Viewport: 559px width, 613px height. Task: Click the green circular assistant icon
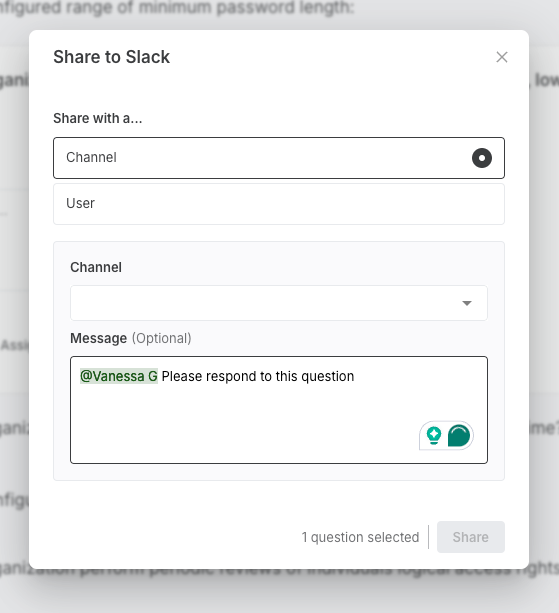[x=459, y=436]
